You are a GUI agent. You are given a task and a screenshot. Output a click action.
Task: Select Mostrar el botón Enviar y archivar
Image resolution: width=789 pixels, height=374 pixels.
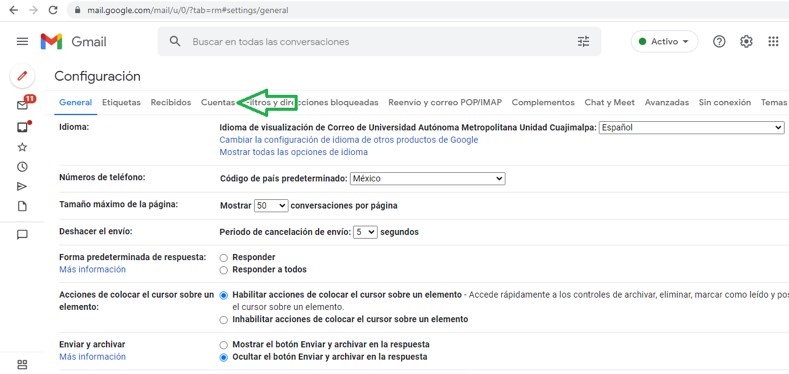coord(223,345)
